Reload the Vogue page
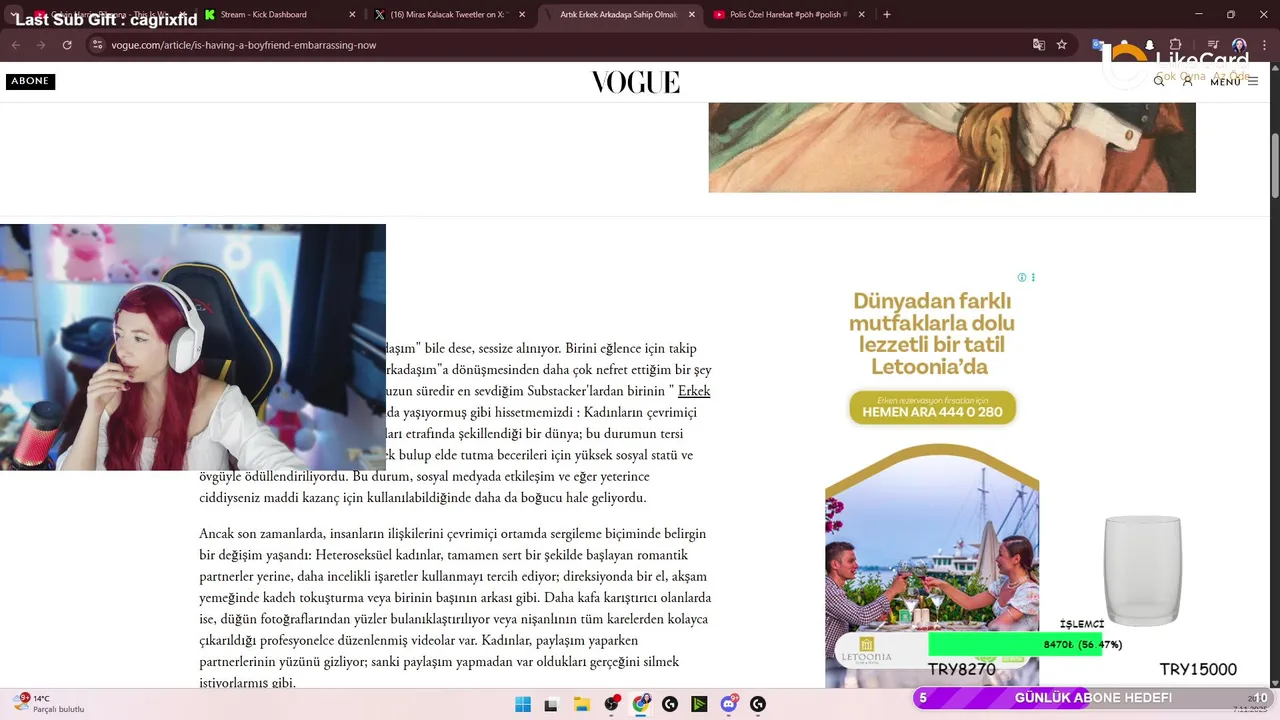Screen dimensions: 1280x720 67,45
